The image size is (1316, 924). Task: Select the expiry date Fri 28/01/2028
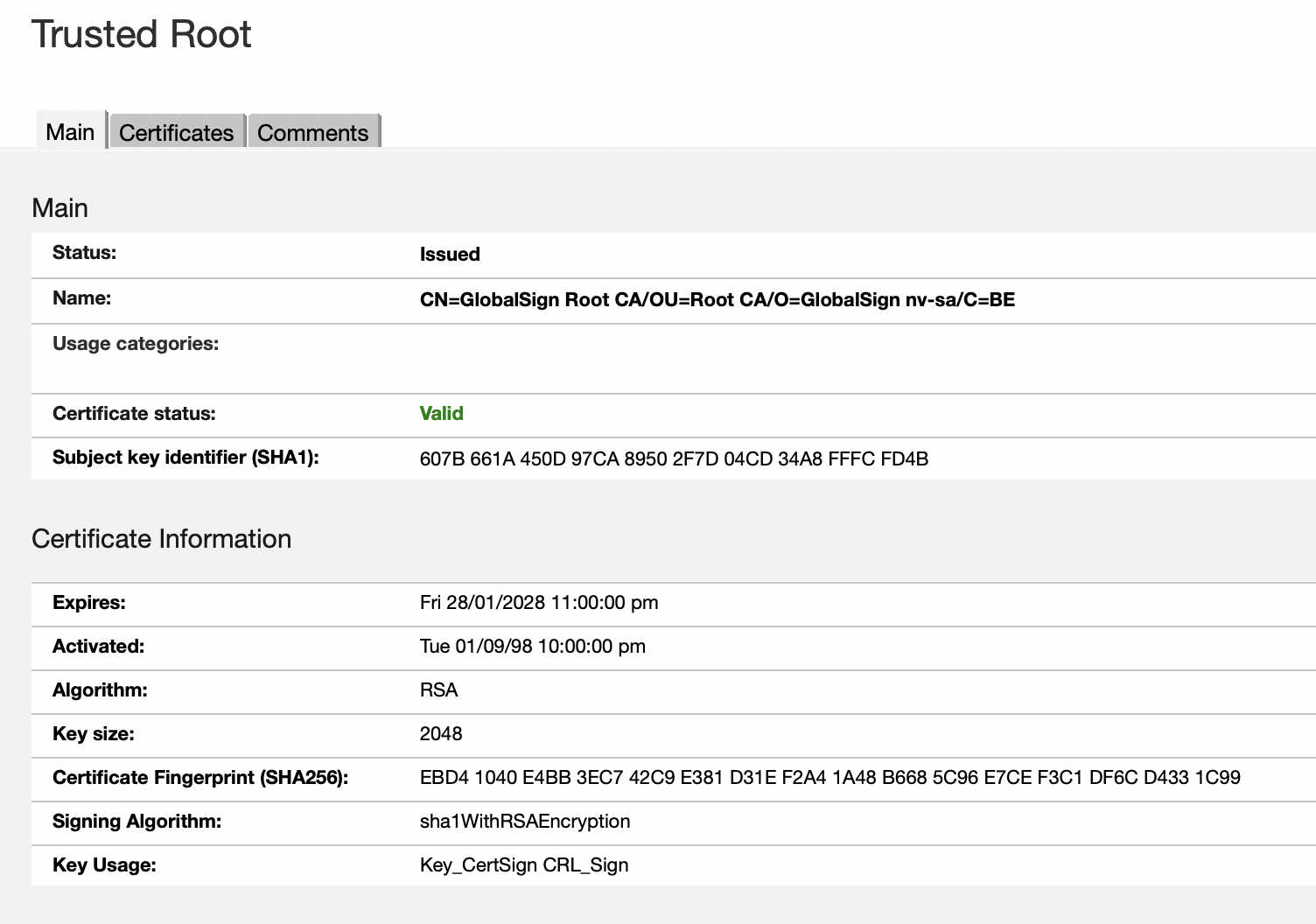pos(539,603)
